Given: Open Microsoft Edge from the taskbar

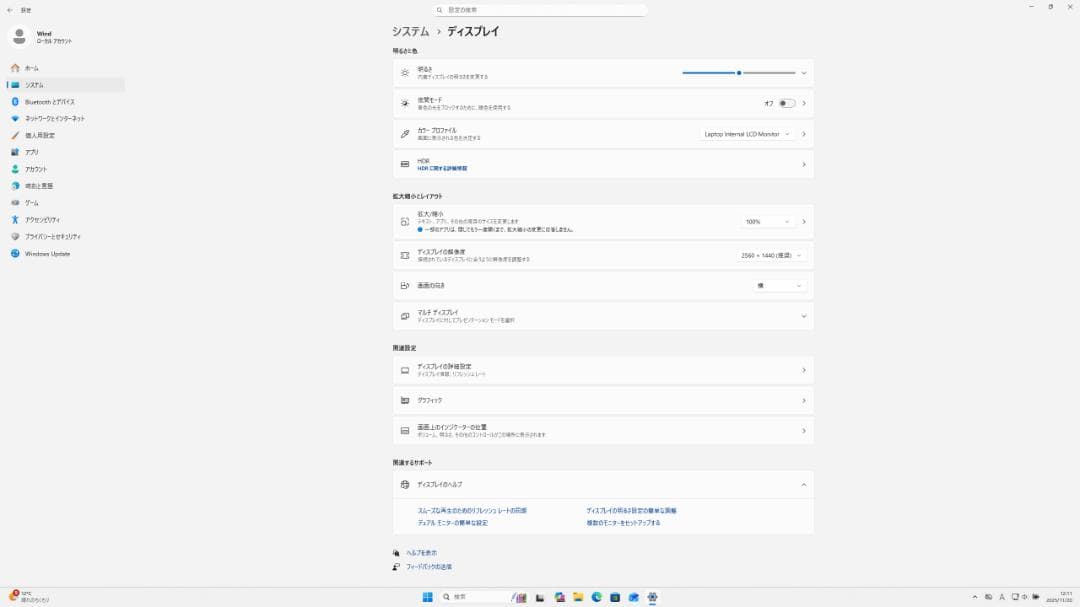Looking at the screenshot, I should (x=596, y=597).
